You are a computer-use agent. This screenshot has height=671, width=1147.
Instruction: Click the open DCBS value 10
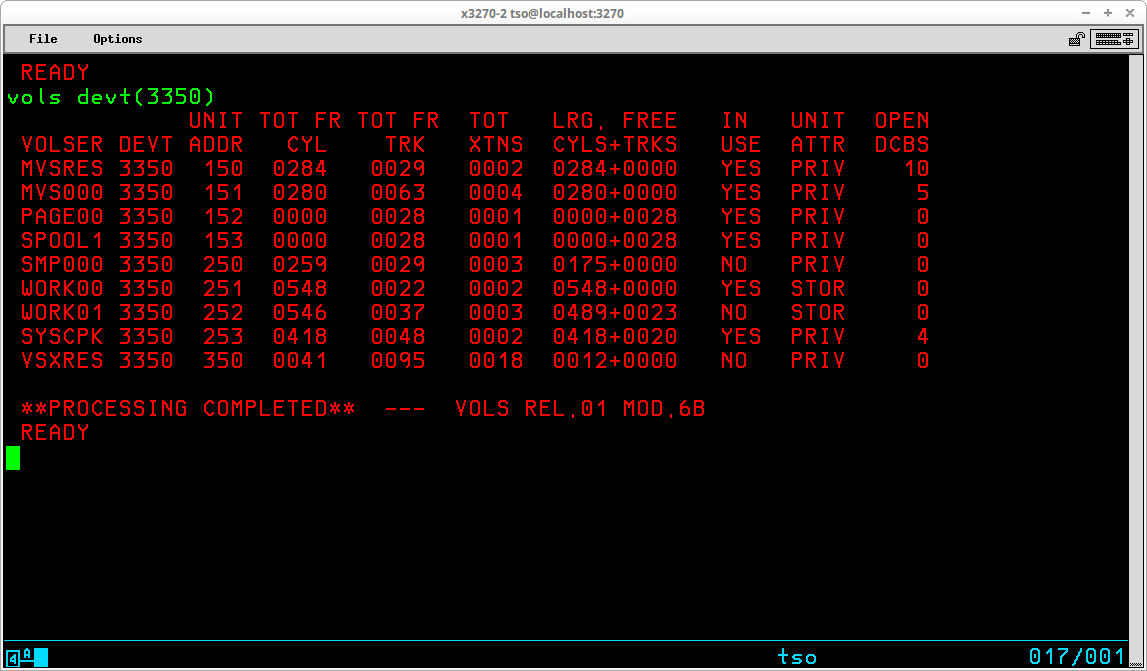[x=917, y=168]
